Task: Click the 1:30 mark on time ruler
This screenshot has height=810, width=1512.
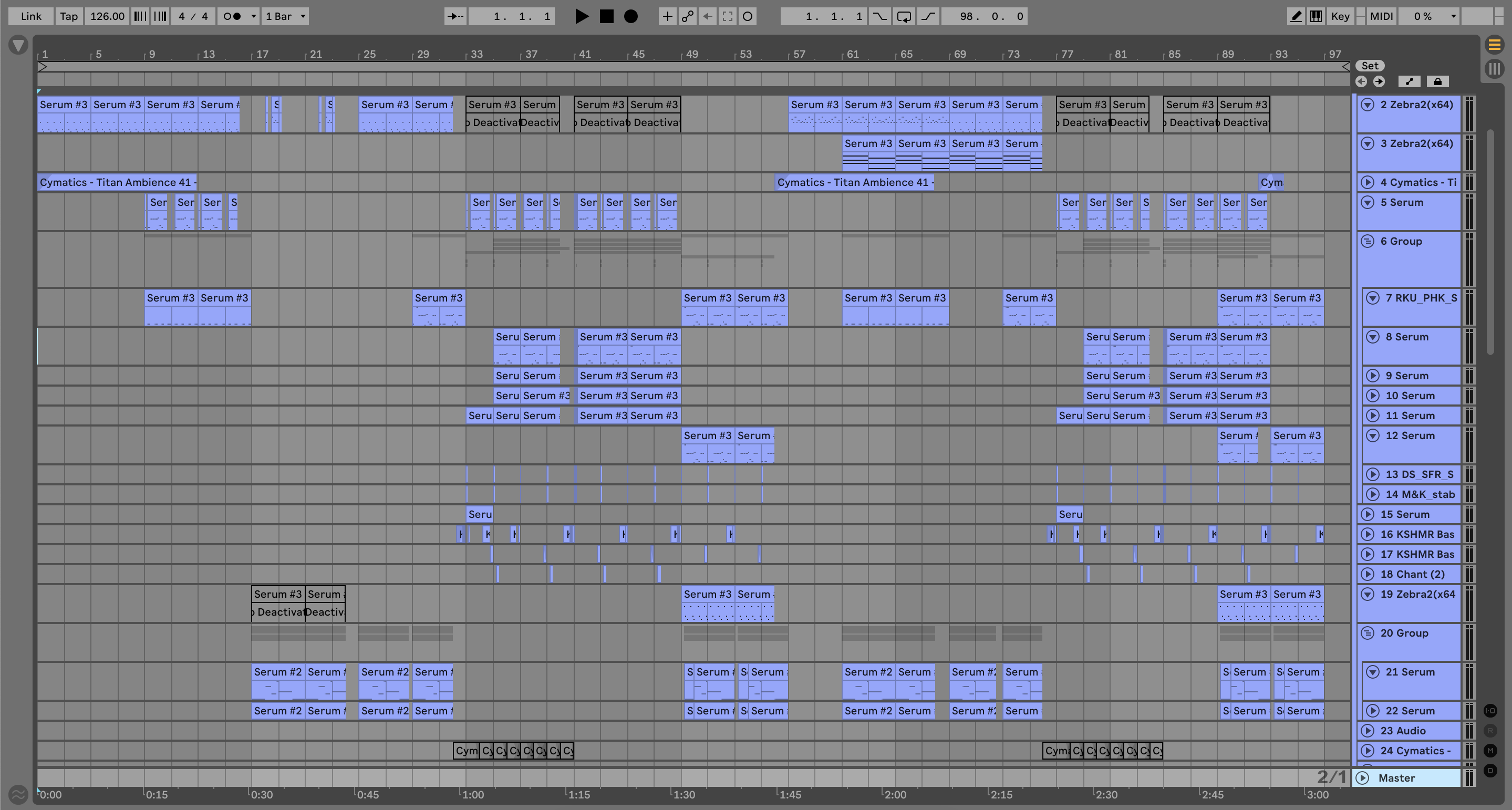Action: coord(684,795)
